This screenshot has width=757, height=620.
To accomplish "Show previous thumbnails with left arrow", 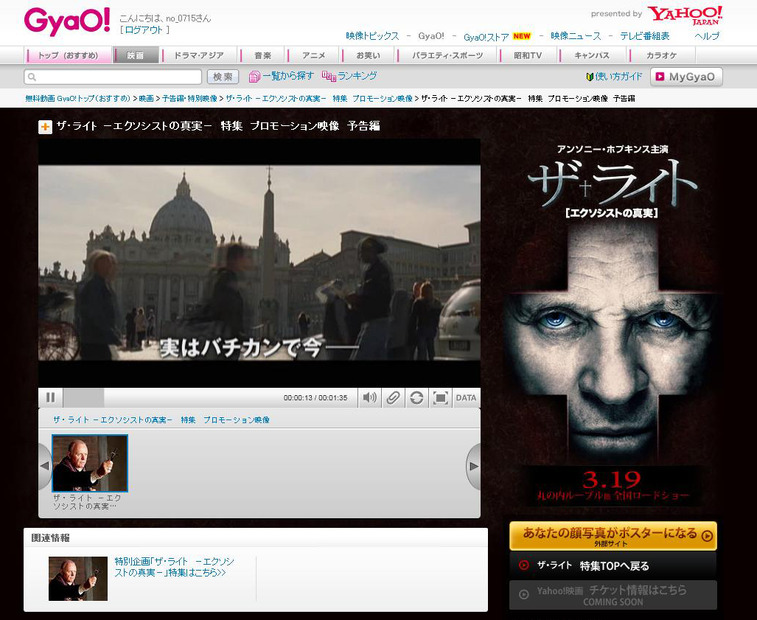I will tap(45, 466).
